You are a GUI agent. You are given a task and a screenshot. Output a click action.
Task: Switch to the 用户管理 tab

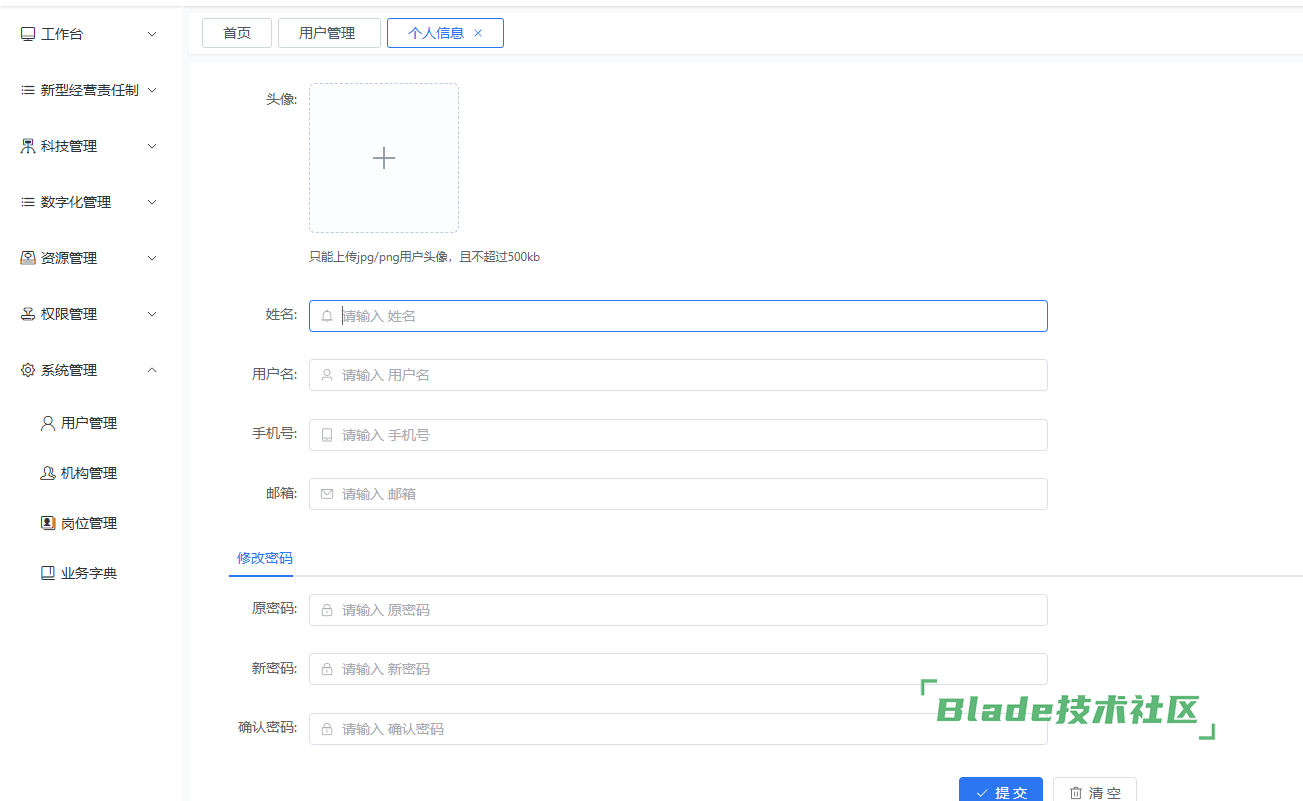pyautogui.click(x=327, y=33)
